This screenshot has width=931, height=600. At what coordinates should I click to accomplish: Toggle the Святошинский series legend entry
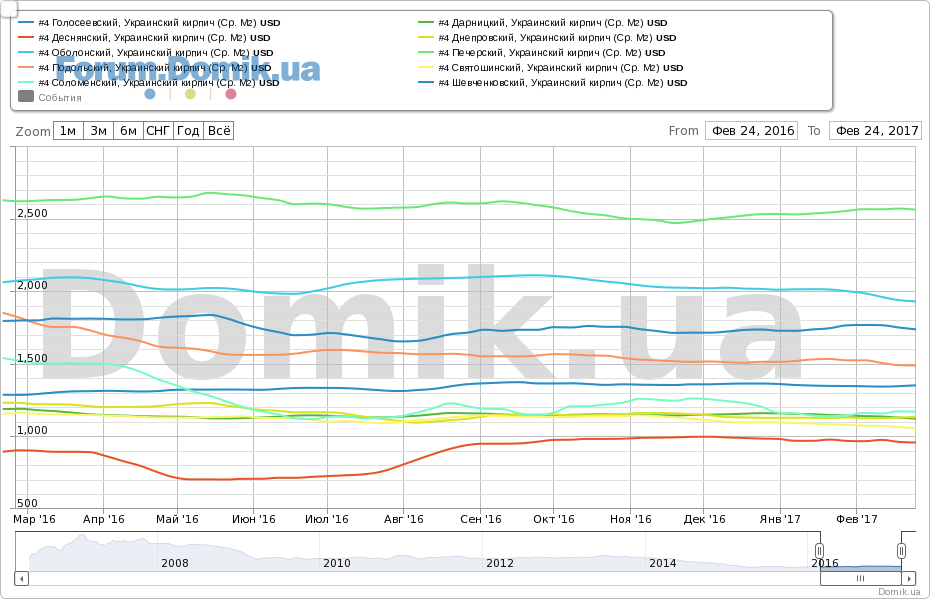pos(551,68)
